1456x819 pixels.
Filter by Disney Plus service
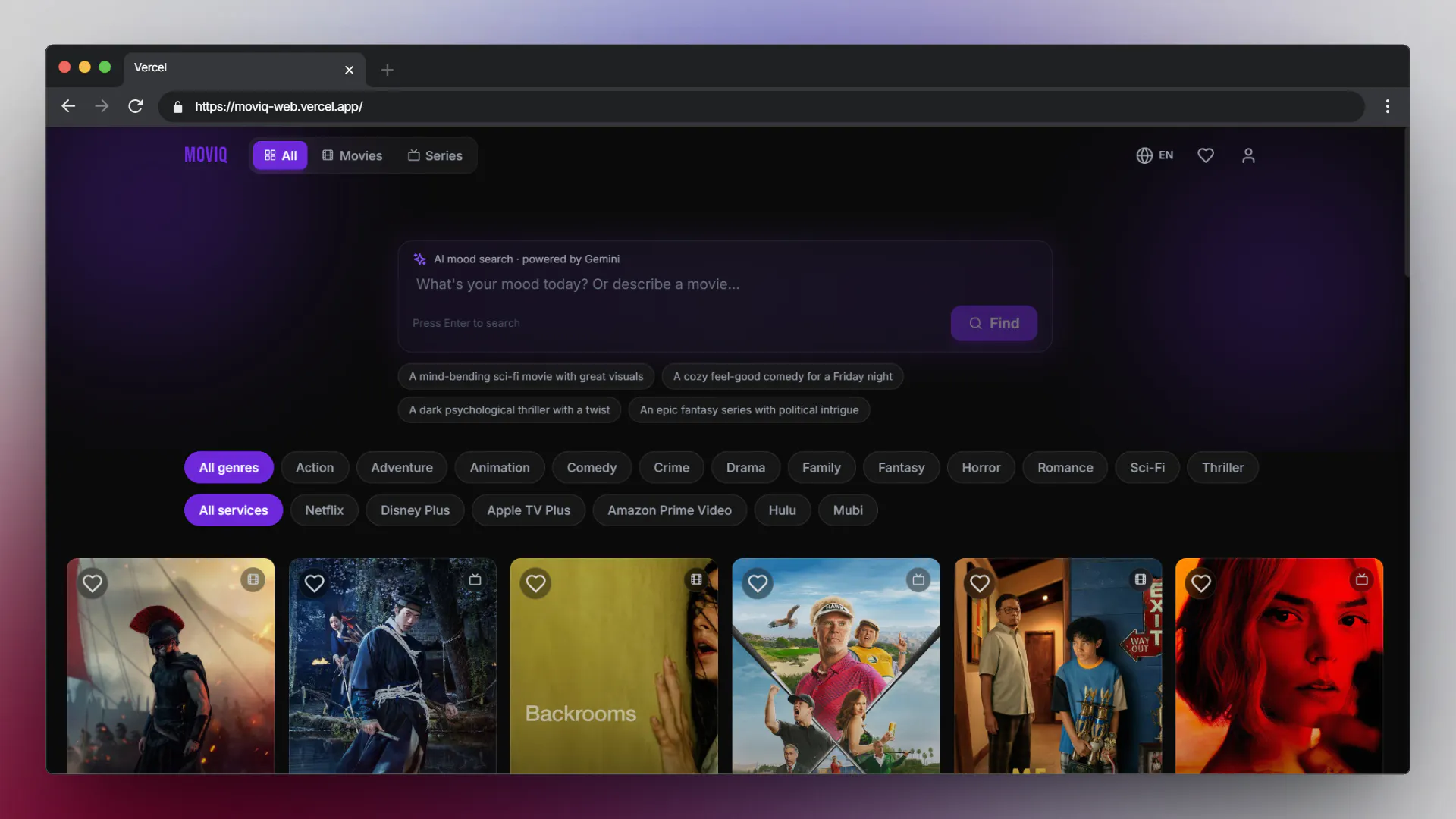(x=415, y=510)
